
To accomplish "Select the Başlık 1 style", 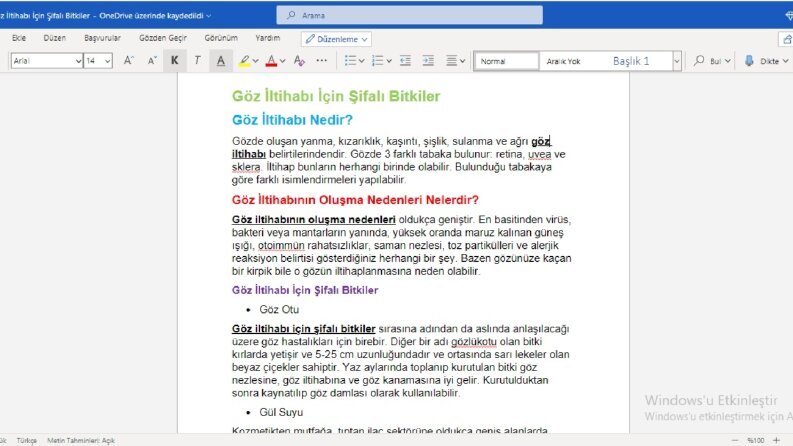I will pos(631,61).
